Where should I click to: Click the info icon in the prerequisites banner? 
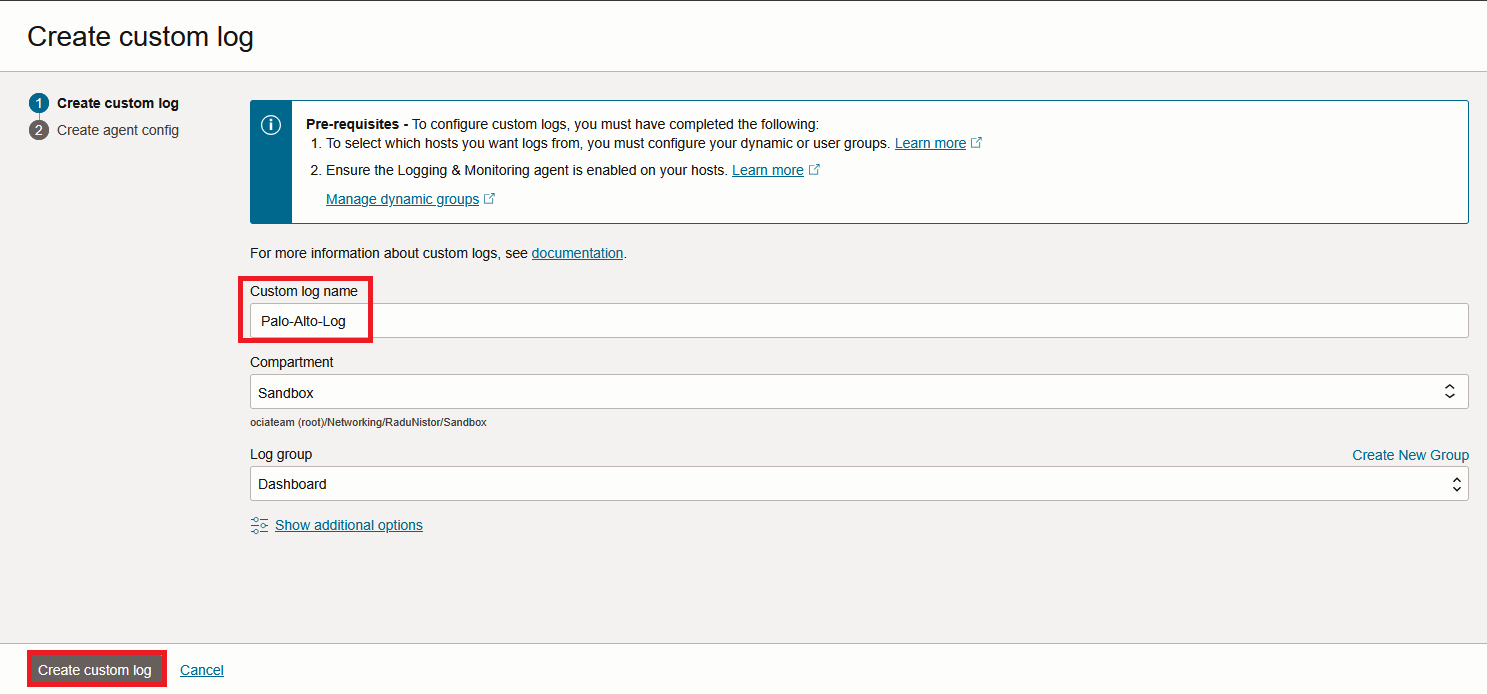pyautogui.click(x=271, y=125)
